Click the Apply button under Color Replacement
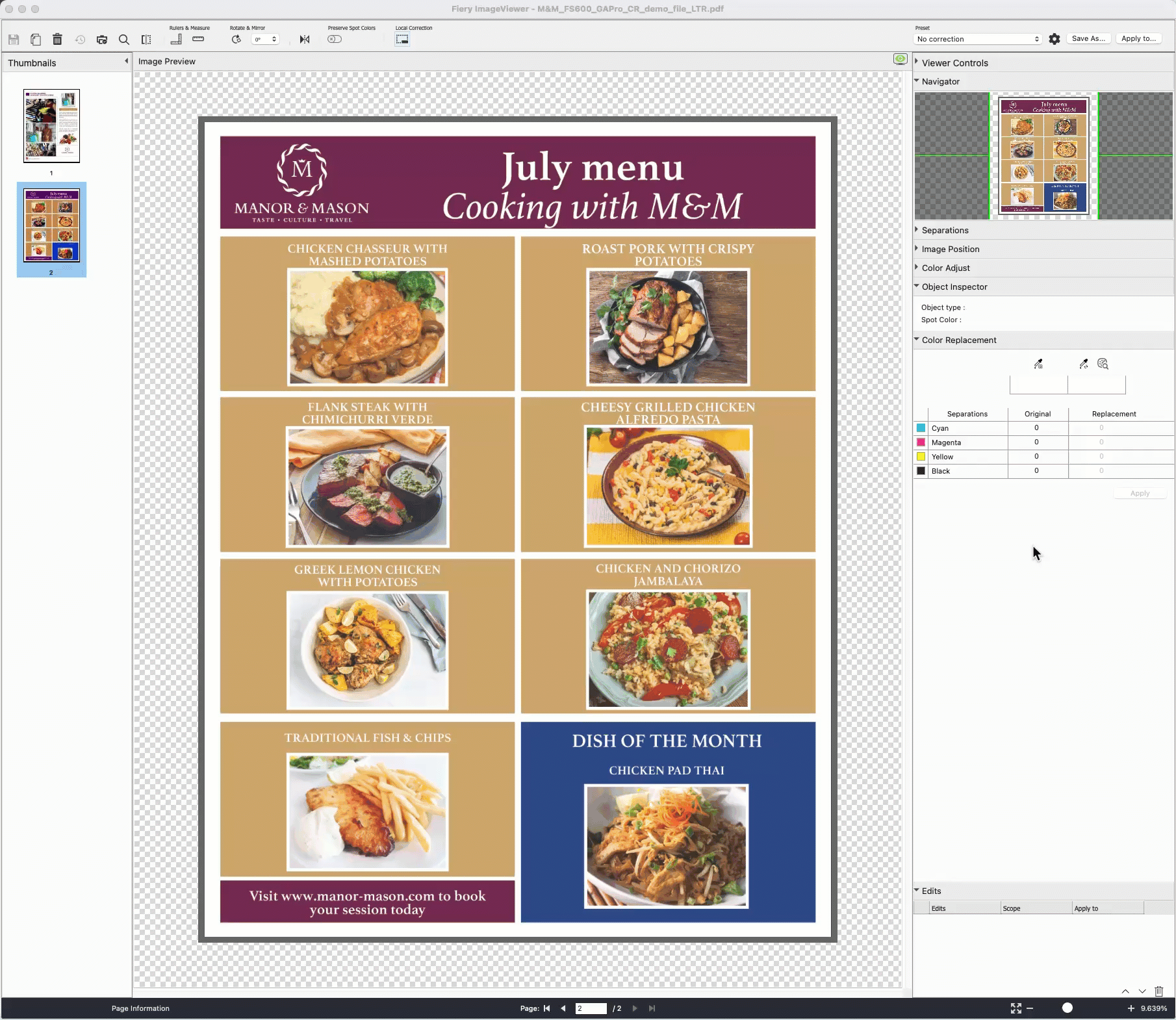 click(1140, 494)
